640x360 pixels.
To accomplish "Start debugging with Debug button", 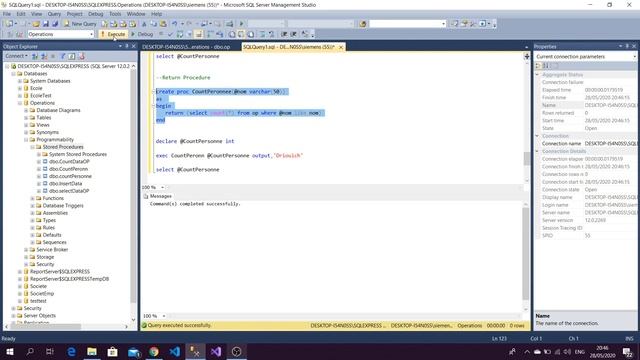I will pyautogui.click(x=142, y=34).
